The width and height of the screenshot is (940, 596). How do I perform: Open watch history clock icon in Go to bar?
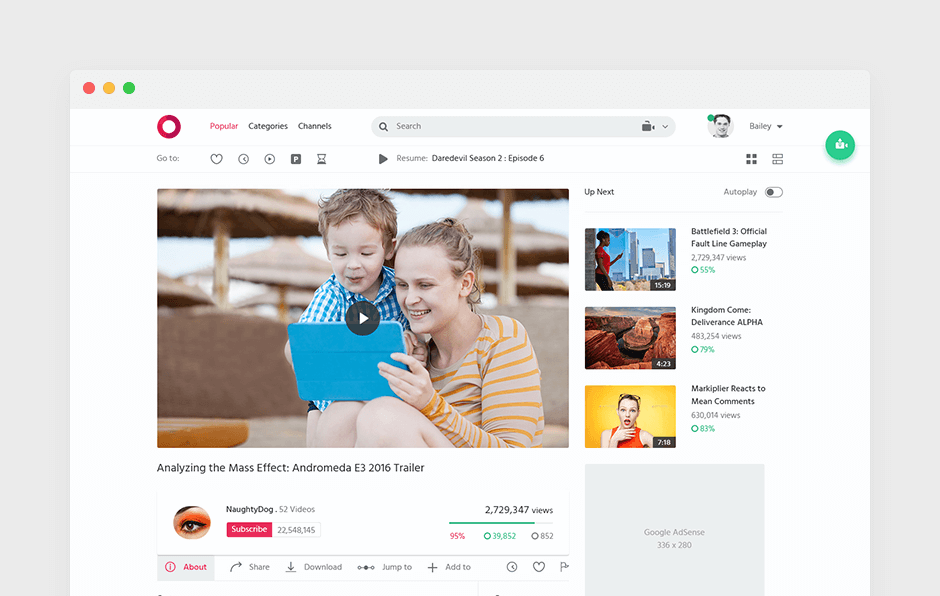point(243,159)
